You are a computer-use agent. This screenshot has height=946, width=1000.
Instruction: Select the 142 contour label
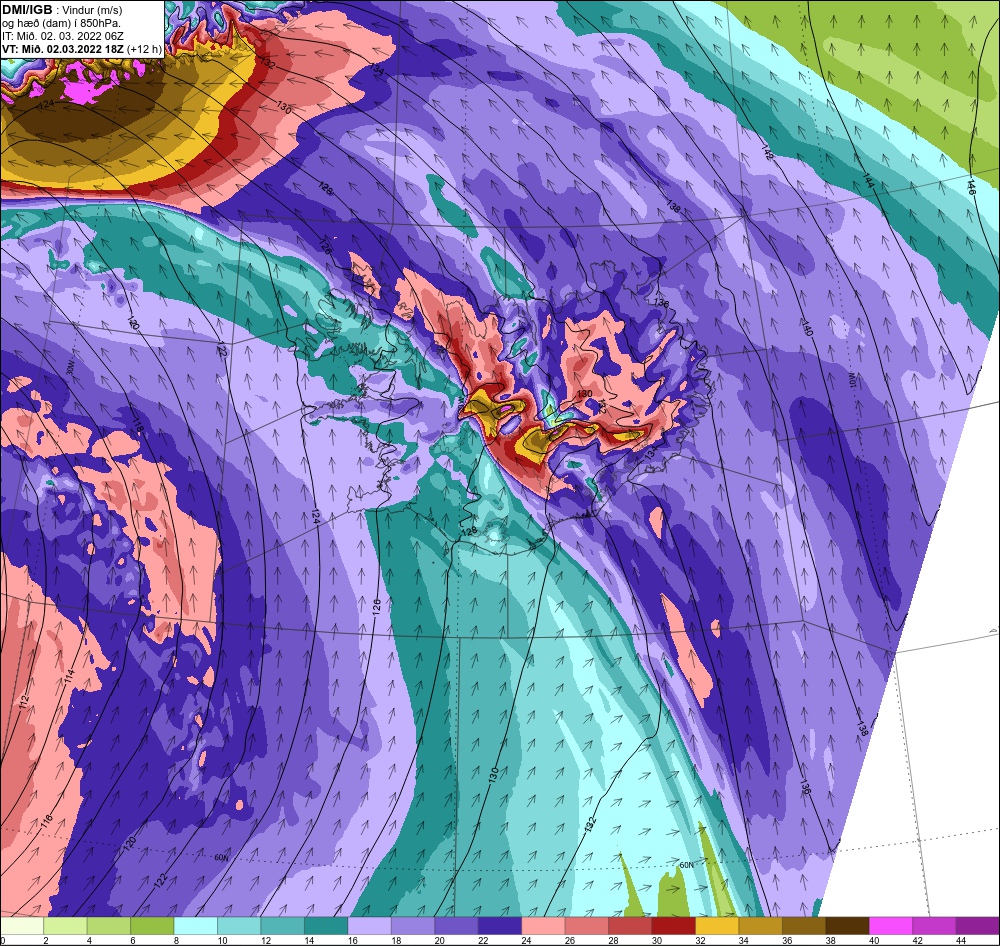[x=767, y=152]
